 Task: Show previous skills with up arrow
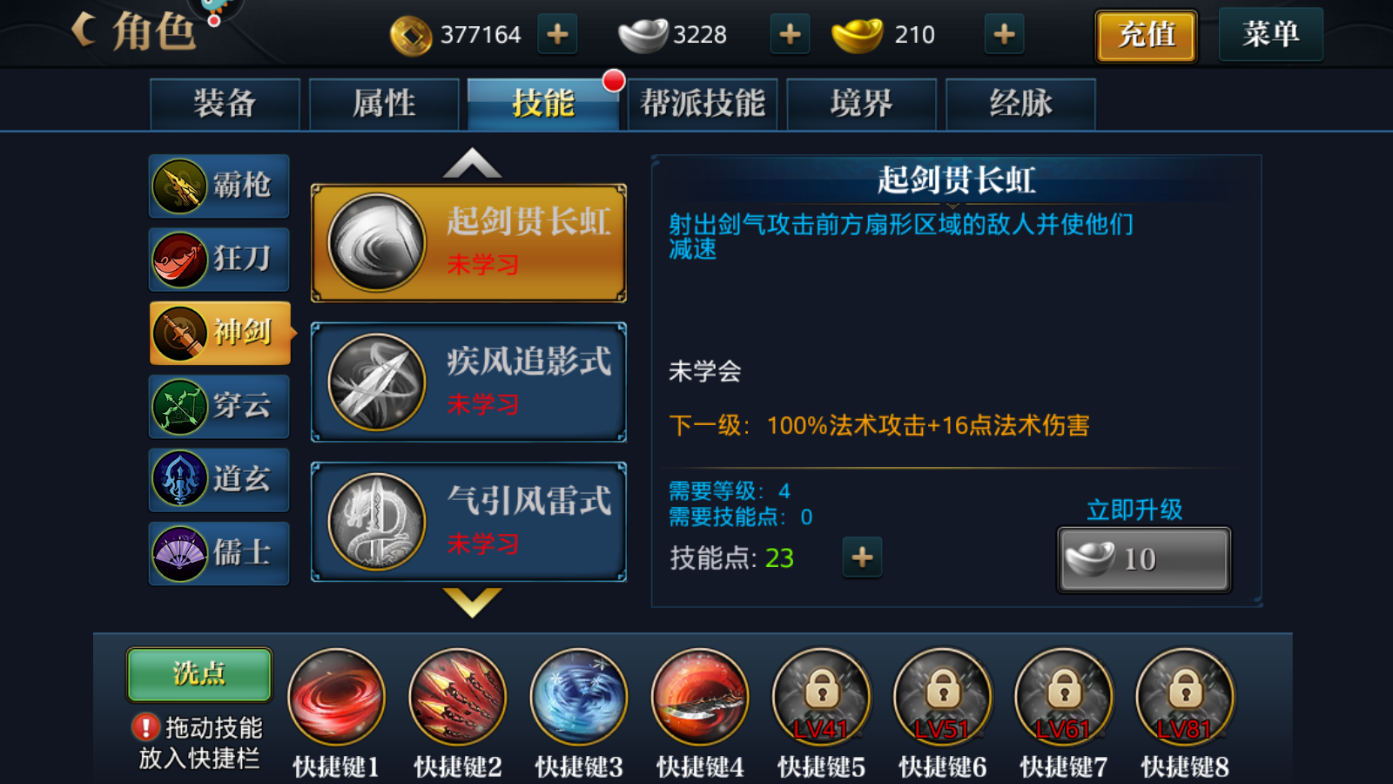coord(472,163)
